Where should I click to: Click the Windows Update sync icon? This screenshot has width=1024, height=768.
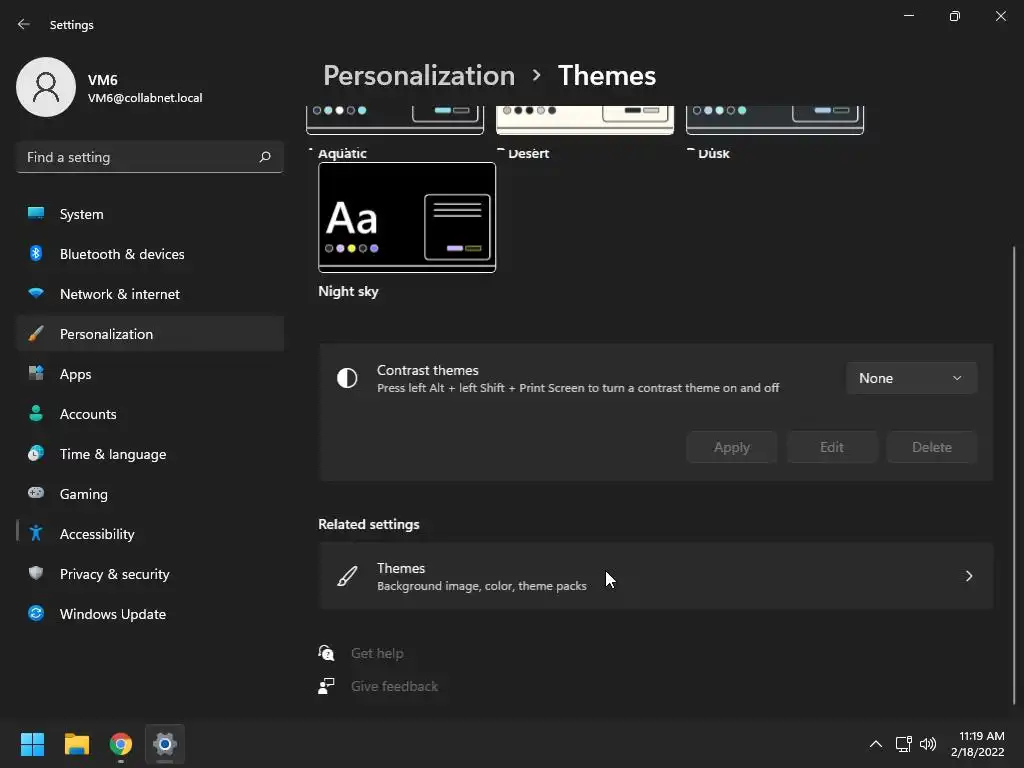click(x=36, y=614)
